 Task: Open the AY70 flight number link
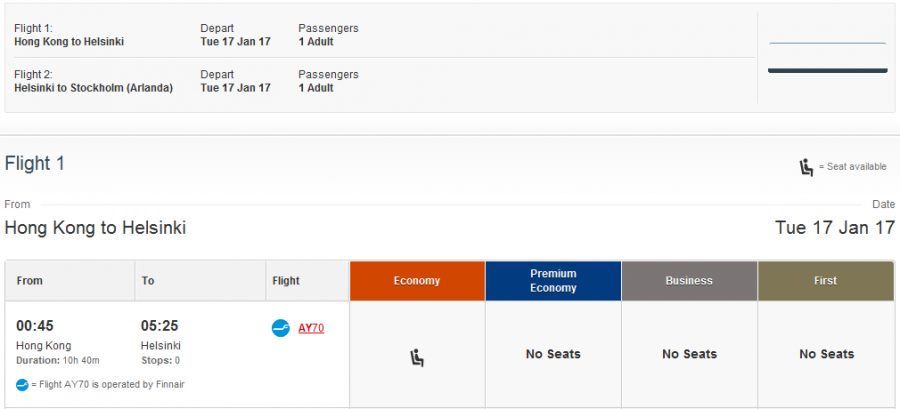(311, 328)
